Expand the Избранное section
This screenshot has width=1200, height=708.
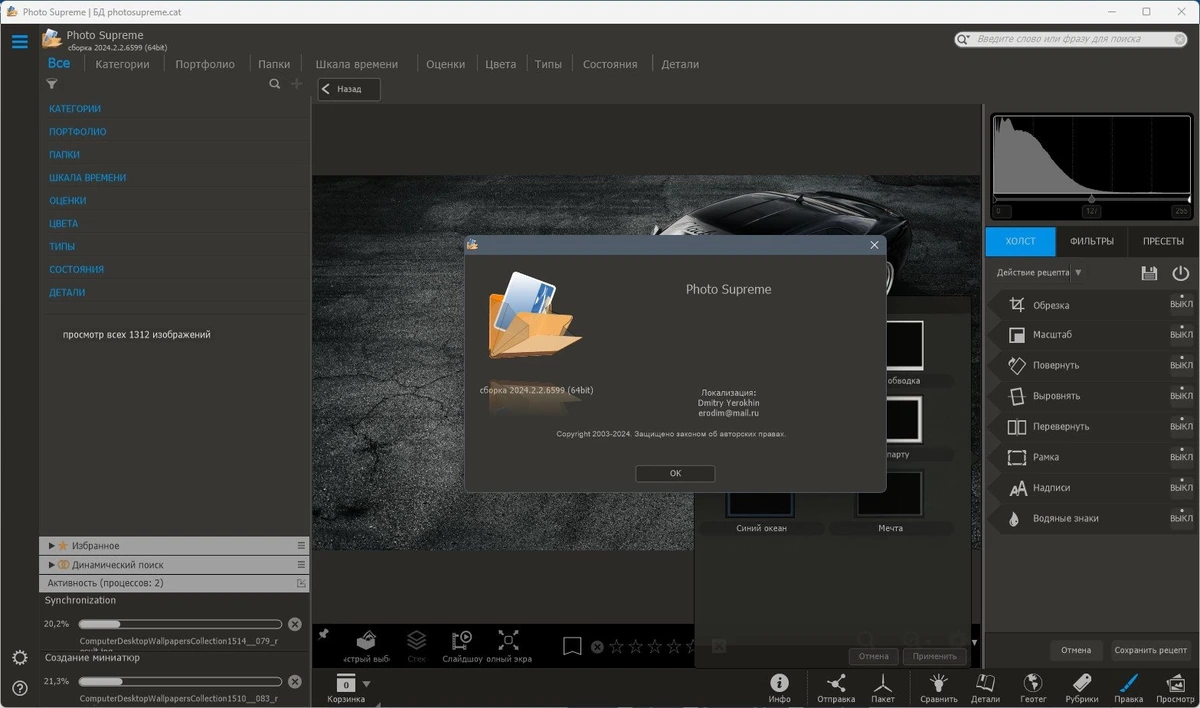(52, 546)
